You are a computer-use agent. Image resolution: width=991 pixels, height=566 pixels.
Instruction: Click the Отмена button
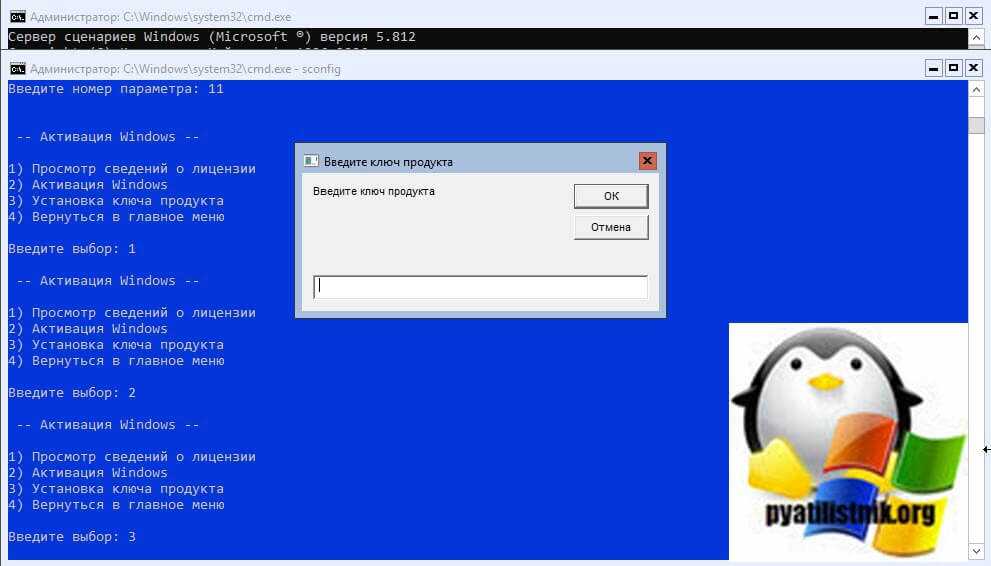611,227
